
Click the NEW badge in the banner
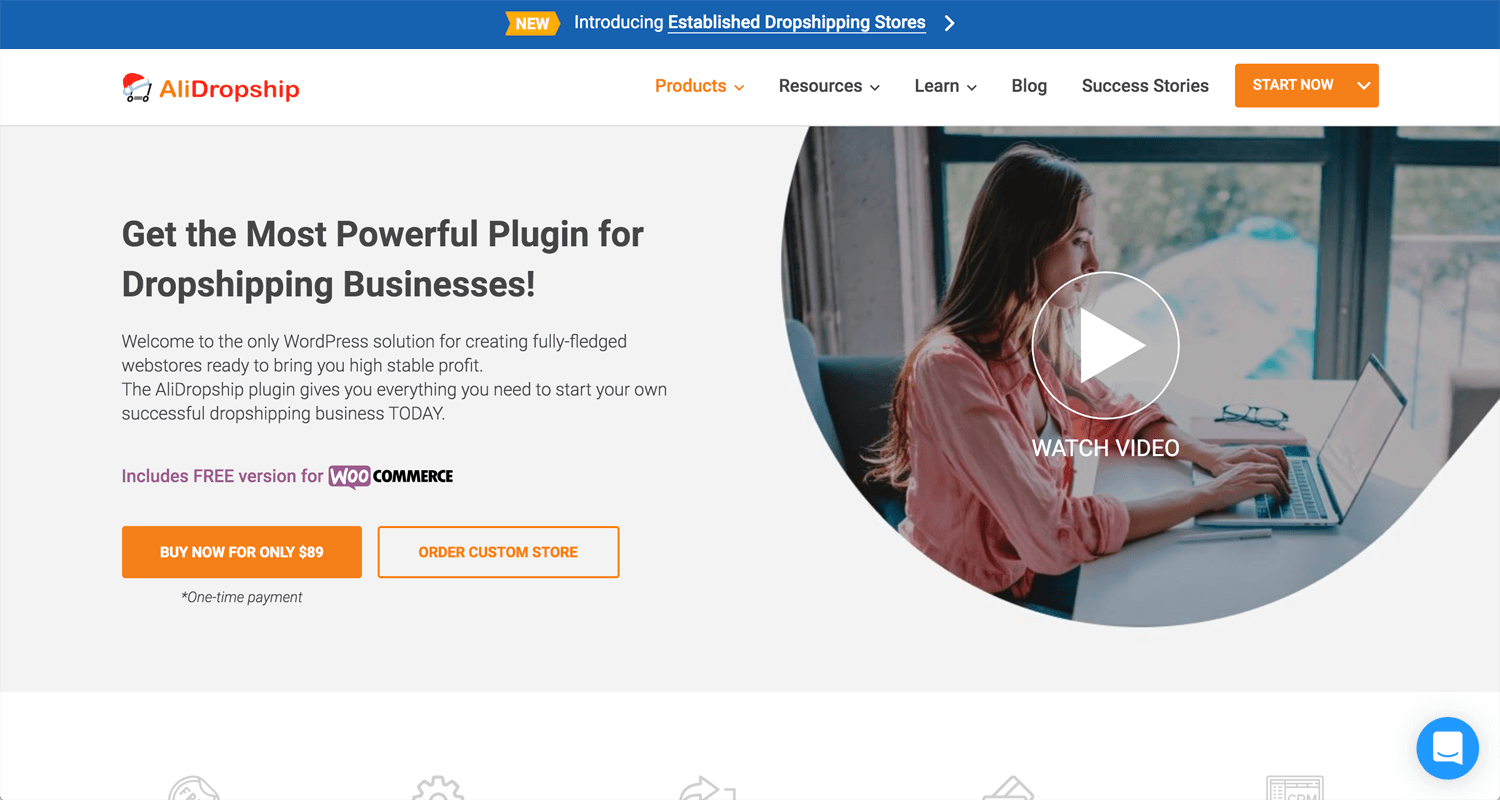530,23
